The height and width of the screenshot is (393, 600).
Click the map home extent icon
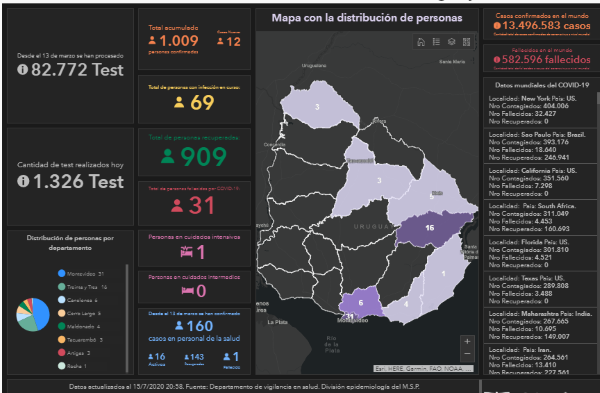421,42
